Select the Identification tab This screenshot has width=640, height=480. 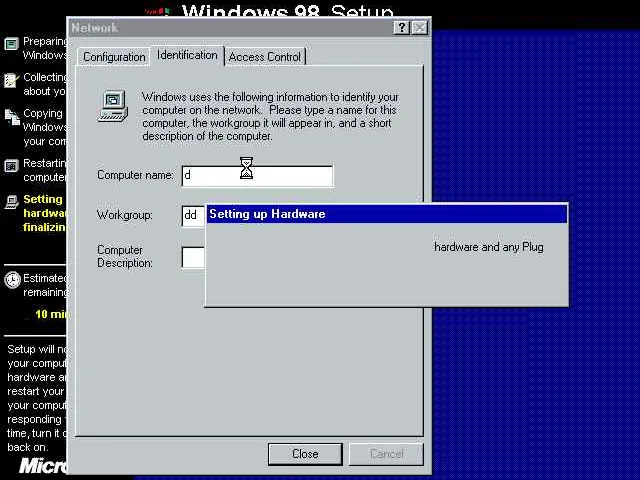click(x=187, y=55)
